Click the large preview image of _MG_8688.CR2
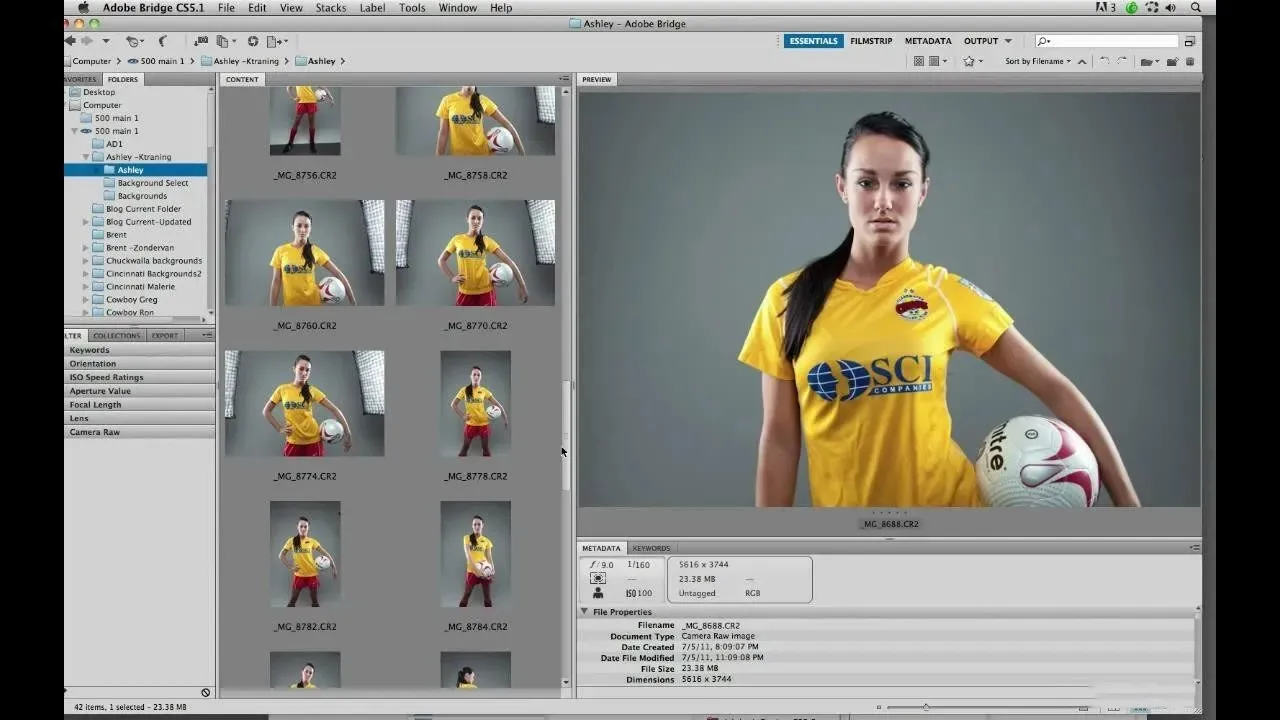Screen dimensions: 1280x720 coord(889,299)
